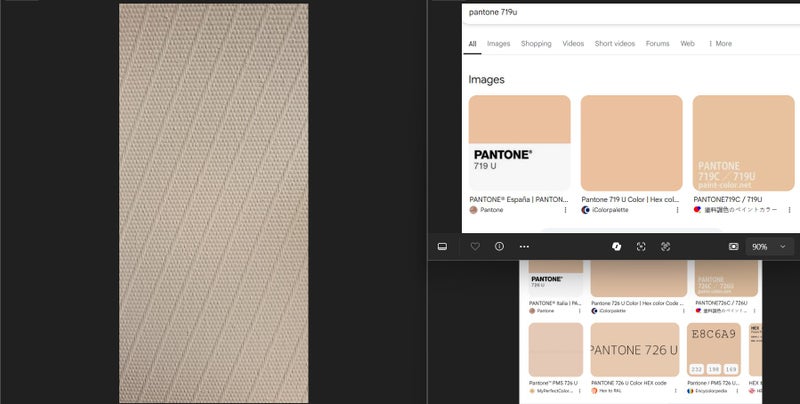Open the iColorpalette 719 U plain swatch image
This screenshot has height=404, width=800.
pyautogui.click(x=632, y=143)
